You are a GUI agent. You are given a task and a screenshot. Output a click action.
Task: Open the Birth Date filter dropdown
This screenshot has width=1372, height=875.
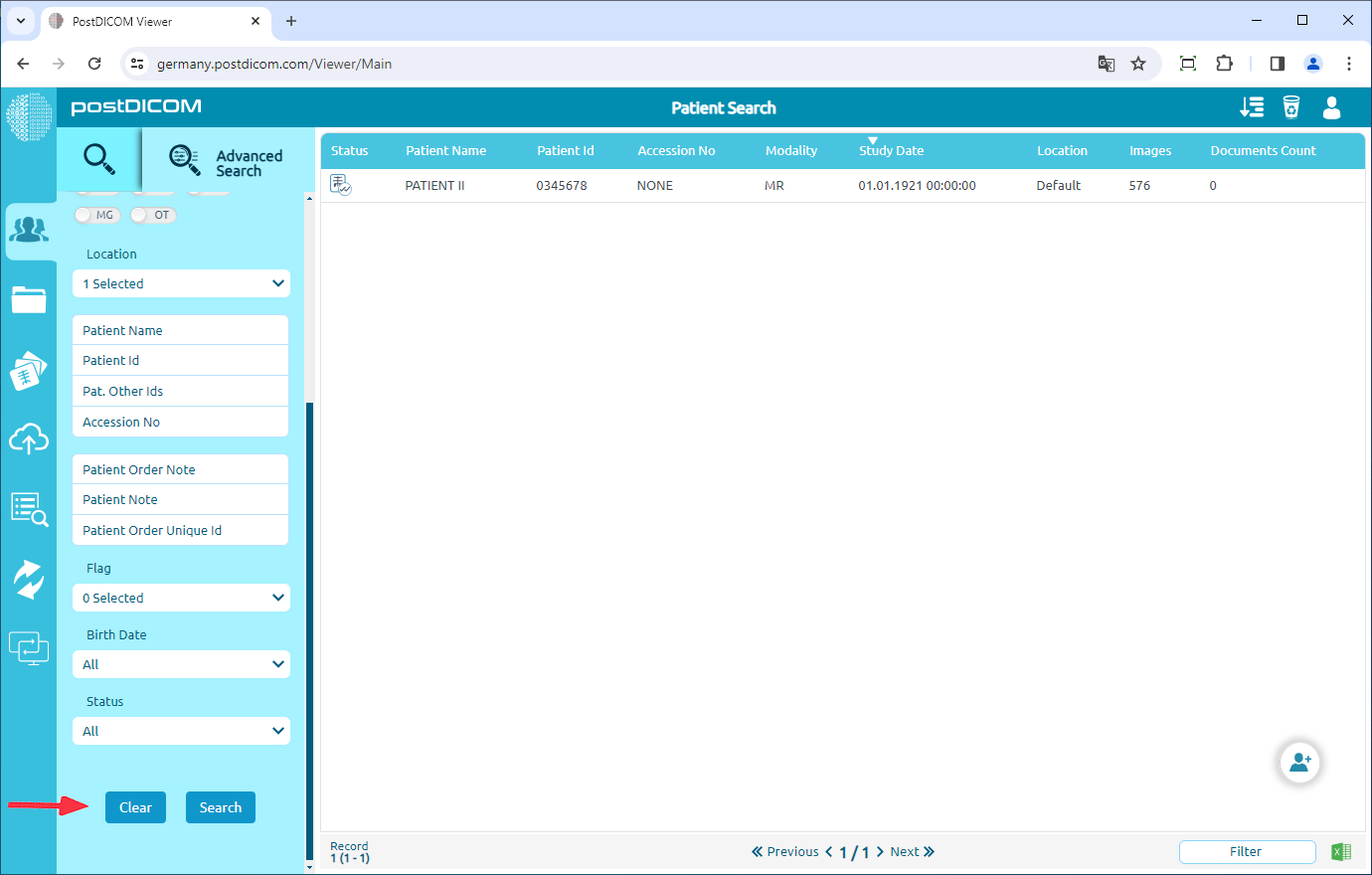tap(181, 664)
